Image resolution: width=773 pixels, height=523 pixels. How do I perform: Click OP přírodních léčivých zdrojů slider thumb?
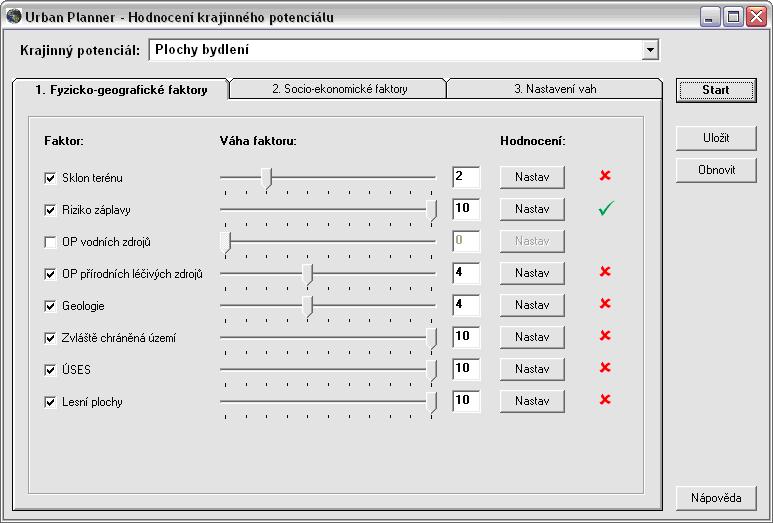click(x=307, y=275)
